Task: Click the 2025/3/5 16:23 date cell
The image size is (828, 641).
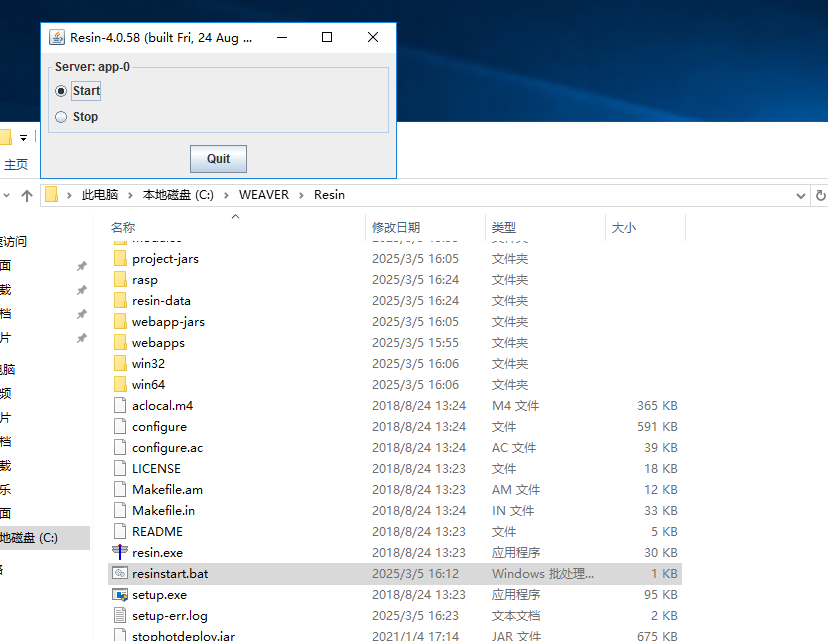Action: click(415, 616)
